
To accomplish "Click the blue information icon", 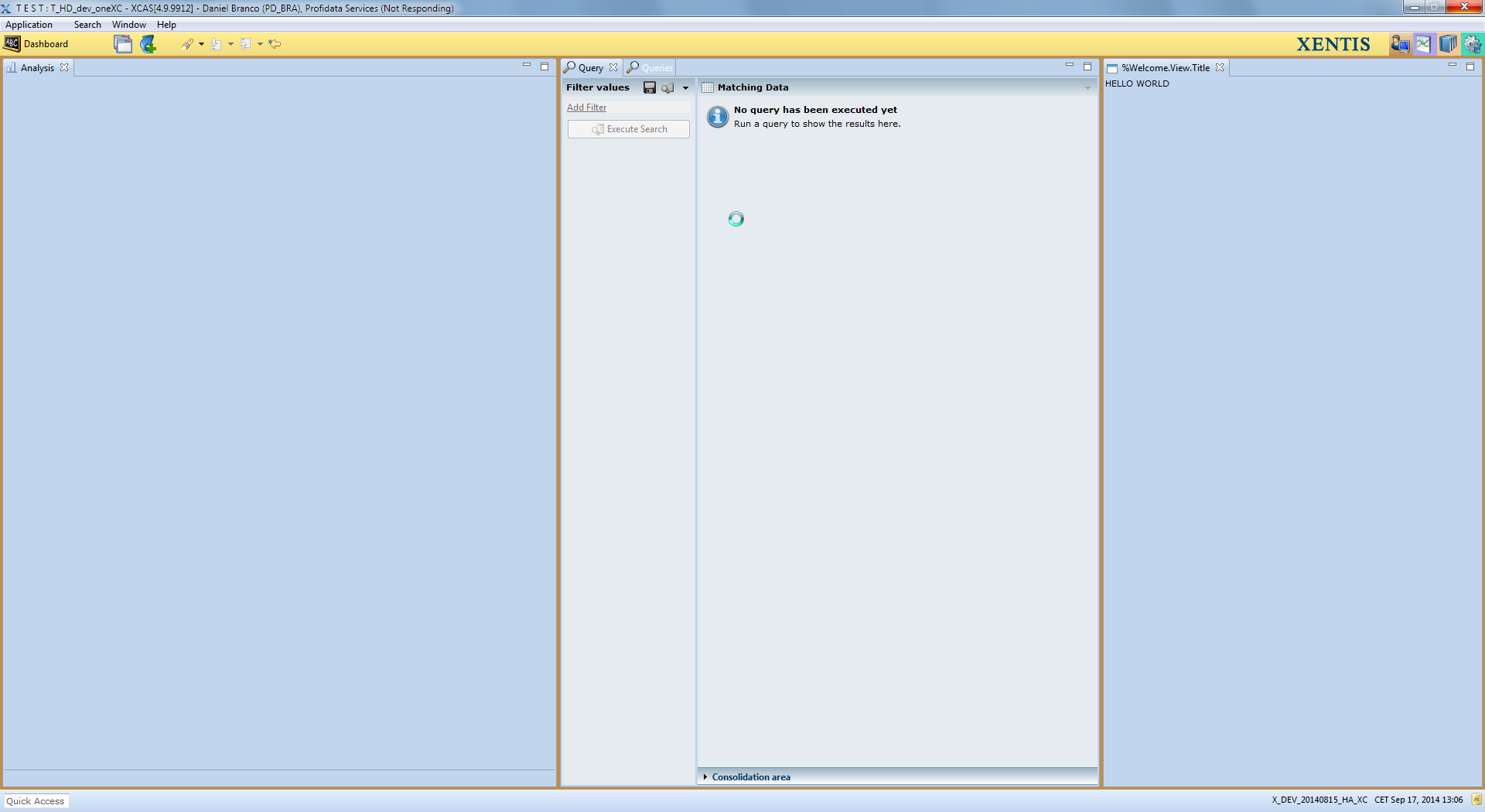I will (x=718, y=117).
